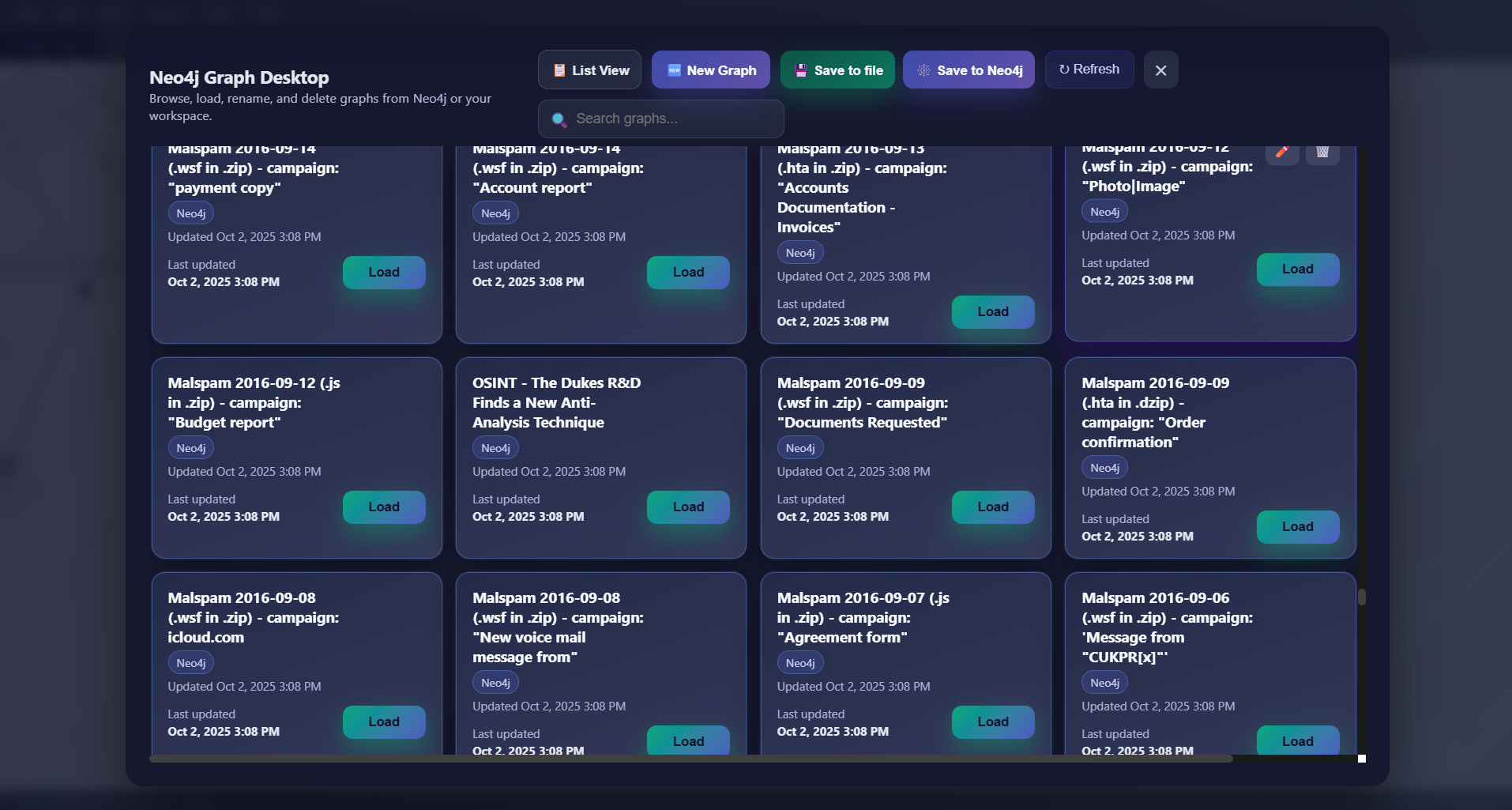Select the "payment copy" campaign card title
Image resolution: width=1512 pixels, height=810 pixels.
click(x=254, y=170)
